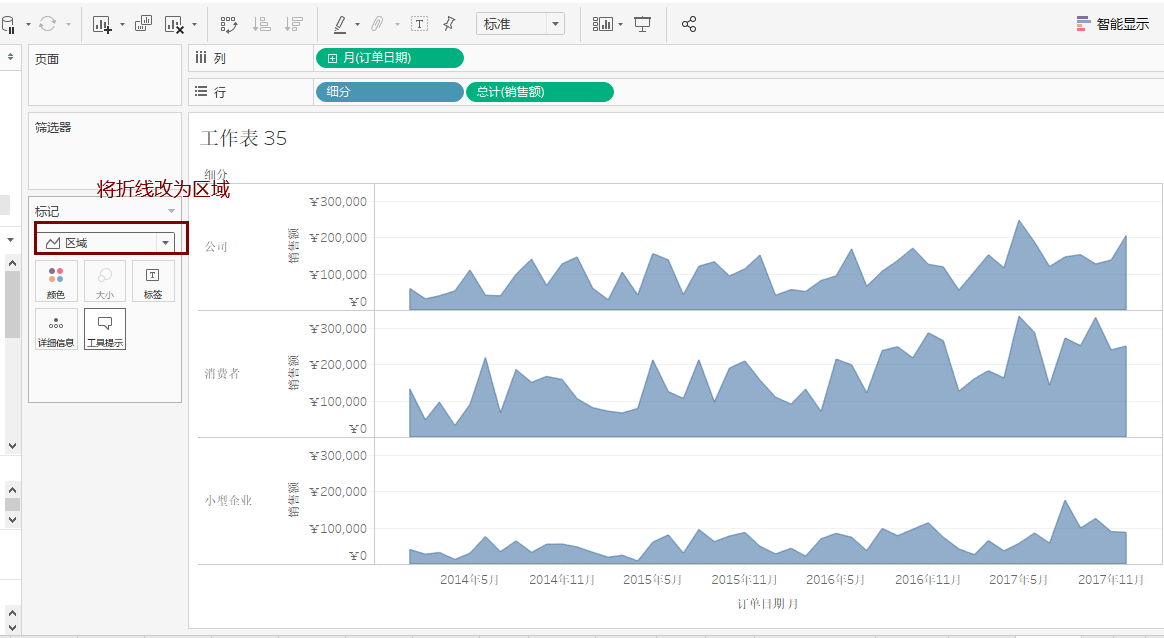Toggle the show mark labels icon

point(419,25)
